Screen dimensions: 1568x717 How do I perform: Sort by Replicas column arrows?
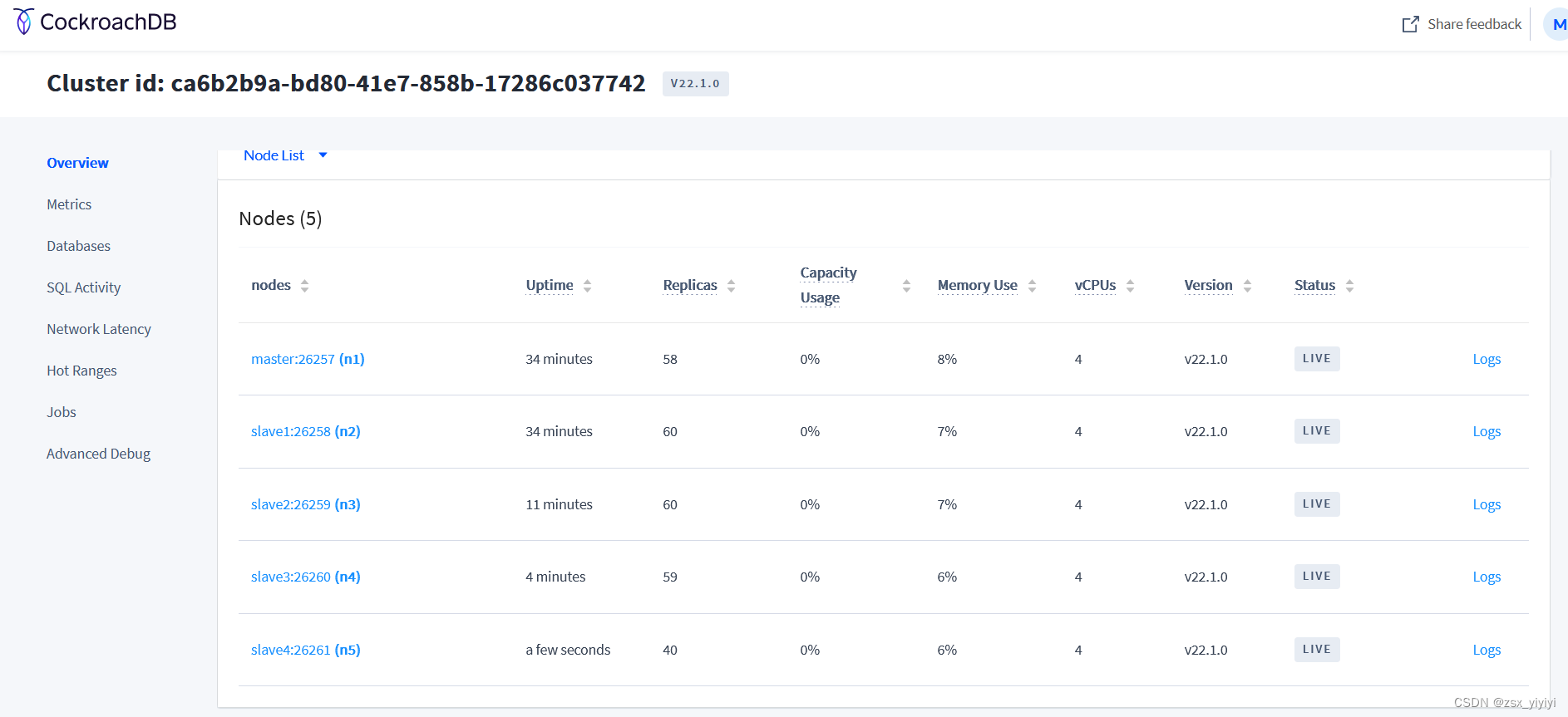pyautogui.click(x=731, y=286)
